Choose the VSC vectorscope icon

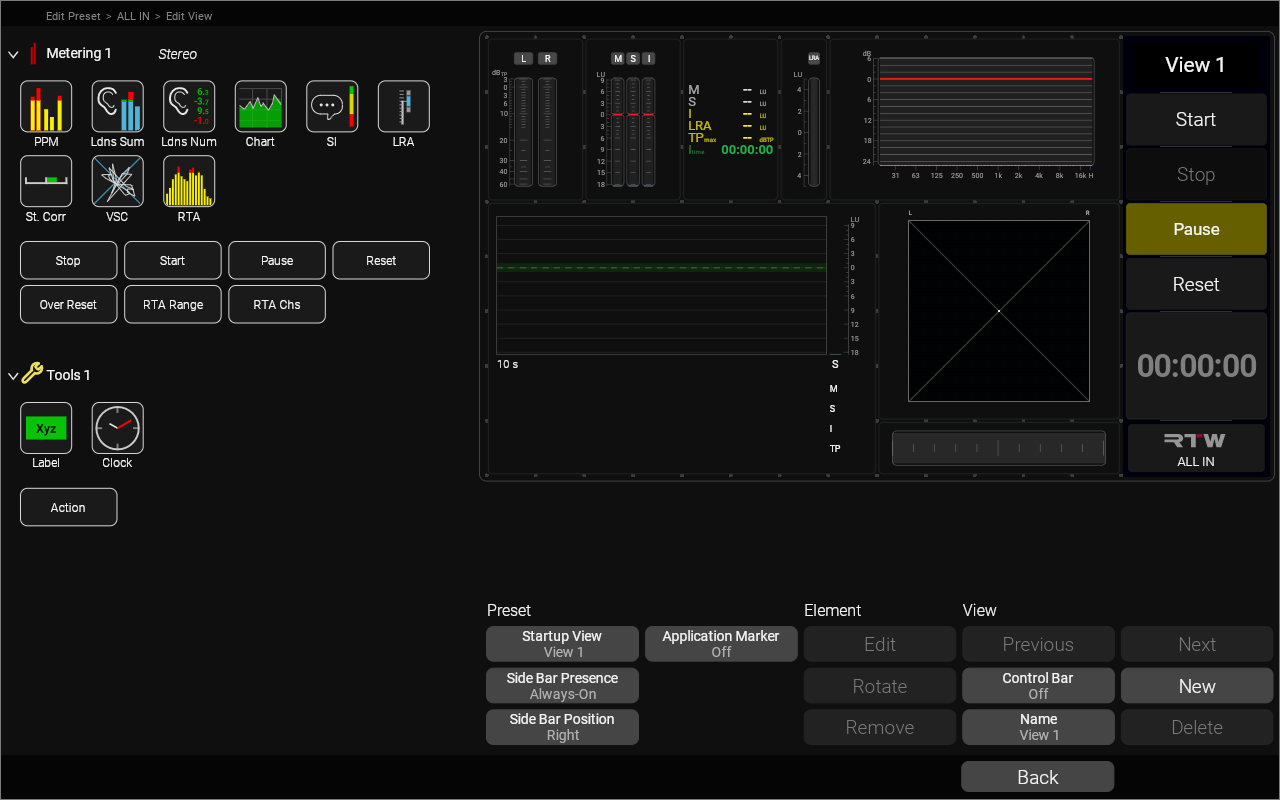click(x=117, y=182)
